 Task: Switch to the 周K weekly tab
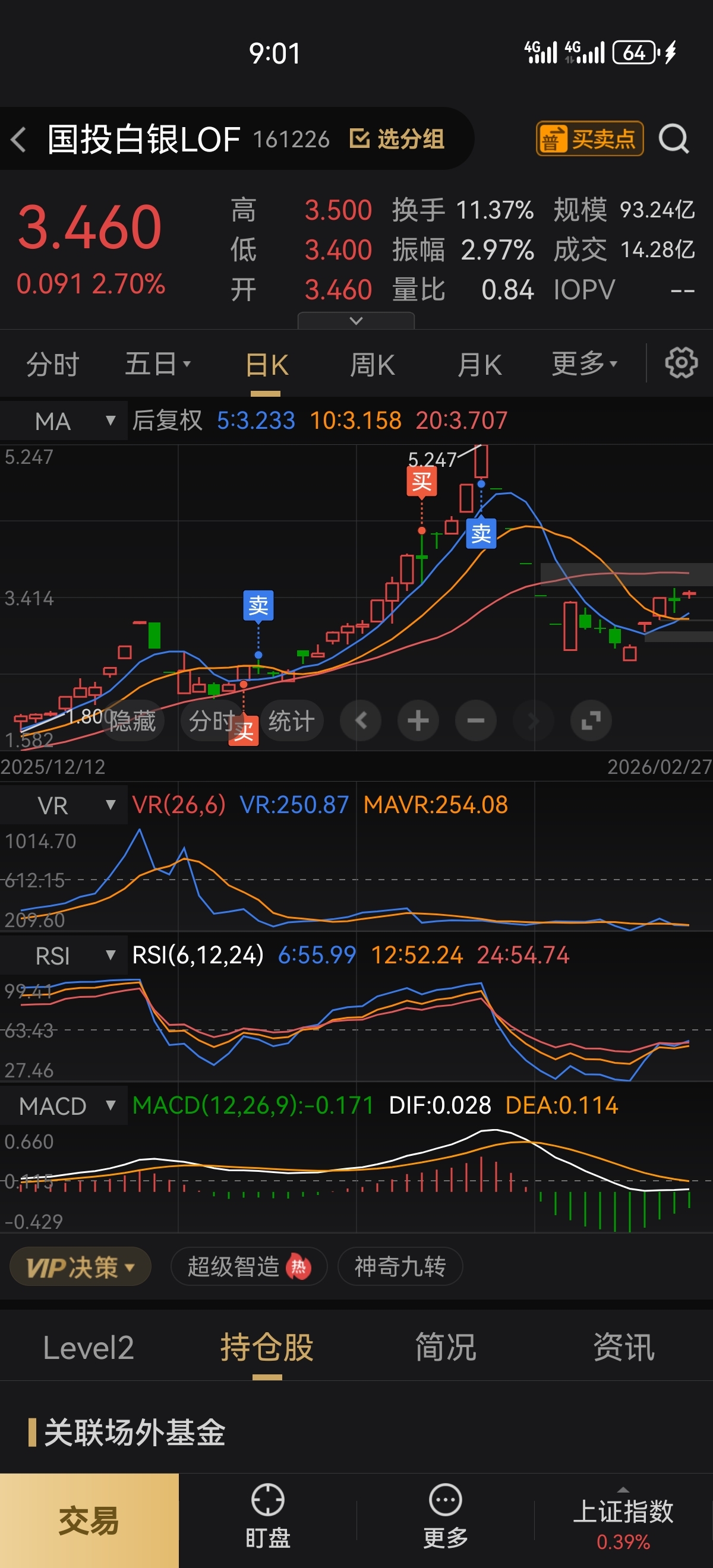pyautogui.click(x=372, y=365)
